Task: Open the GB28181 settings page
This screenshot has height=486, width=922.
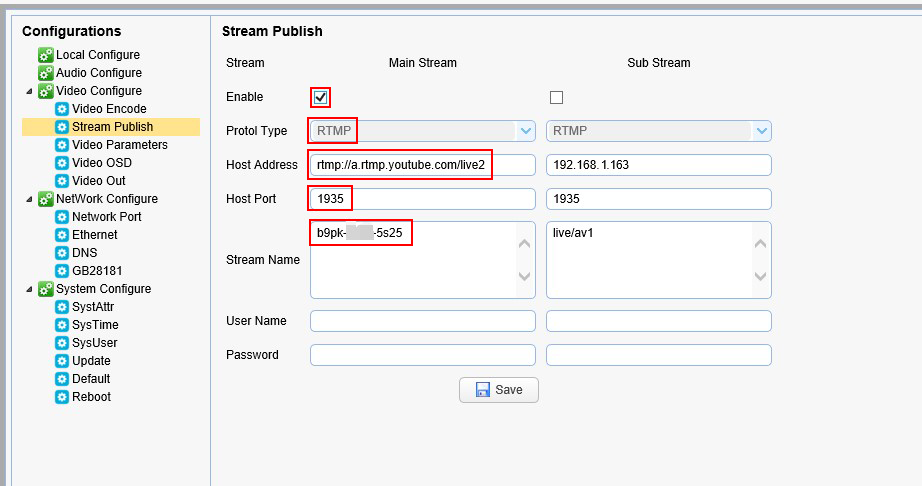Action: tap(97, 271)
